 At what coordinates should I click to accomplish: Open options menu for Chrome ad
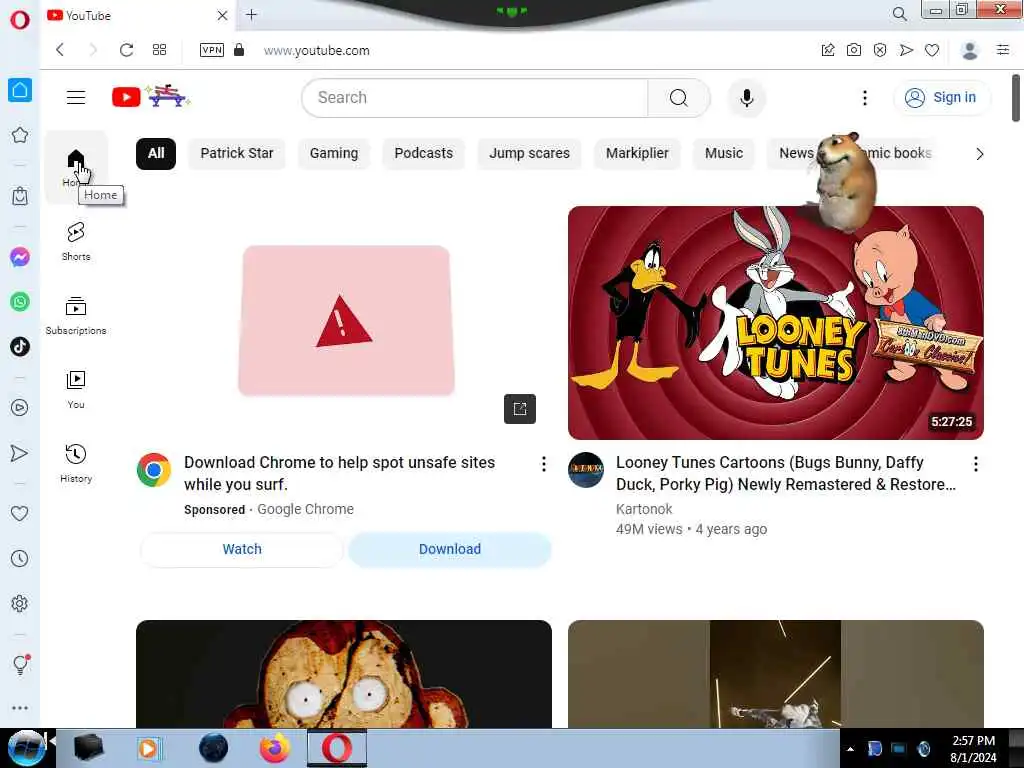click(x=543, y=464)
